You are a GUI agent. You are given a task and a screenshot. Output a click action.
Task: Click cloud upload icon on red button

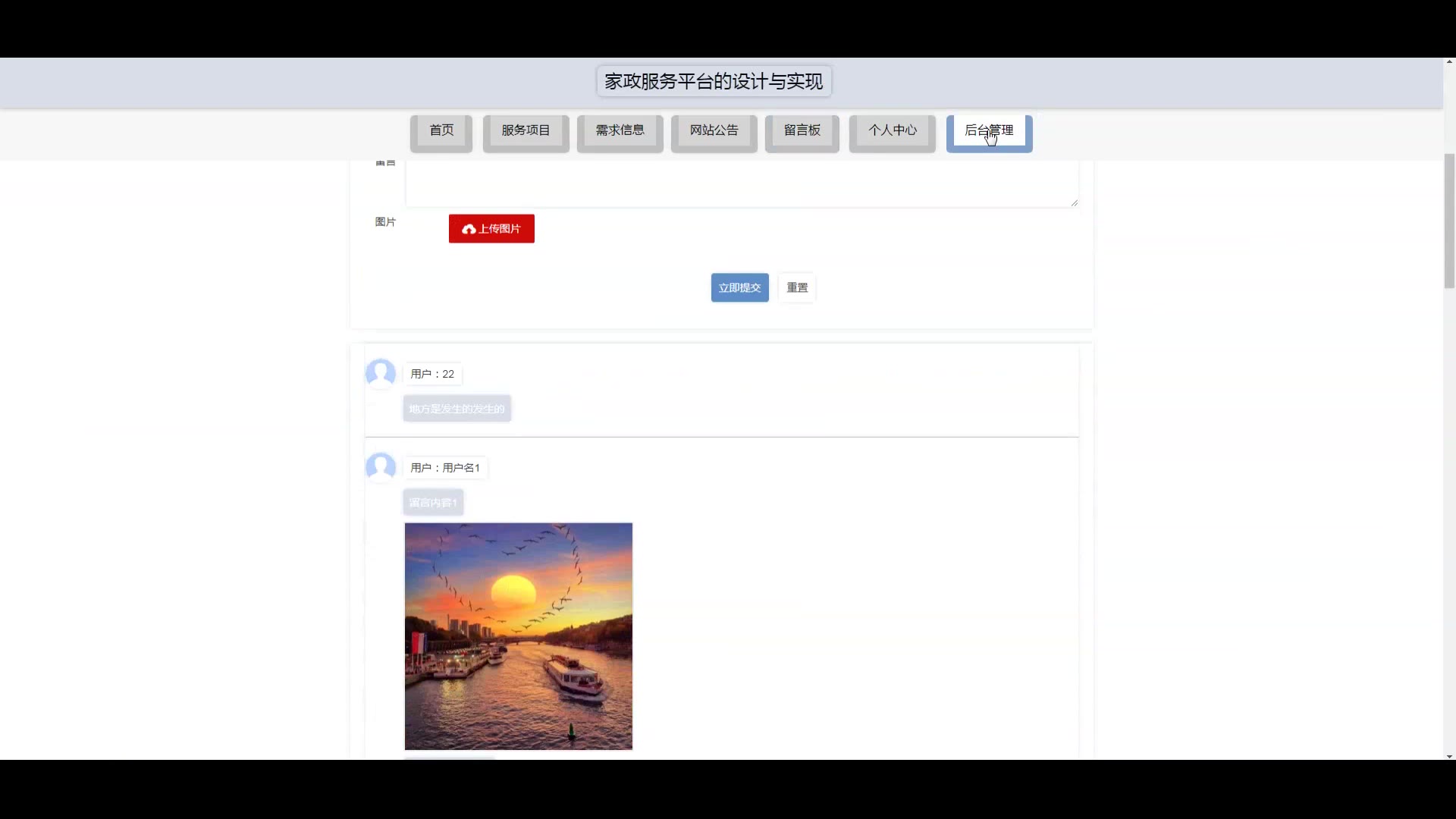[x=469, y=229]
